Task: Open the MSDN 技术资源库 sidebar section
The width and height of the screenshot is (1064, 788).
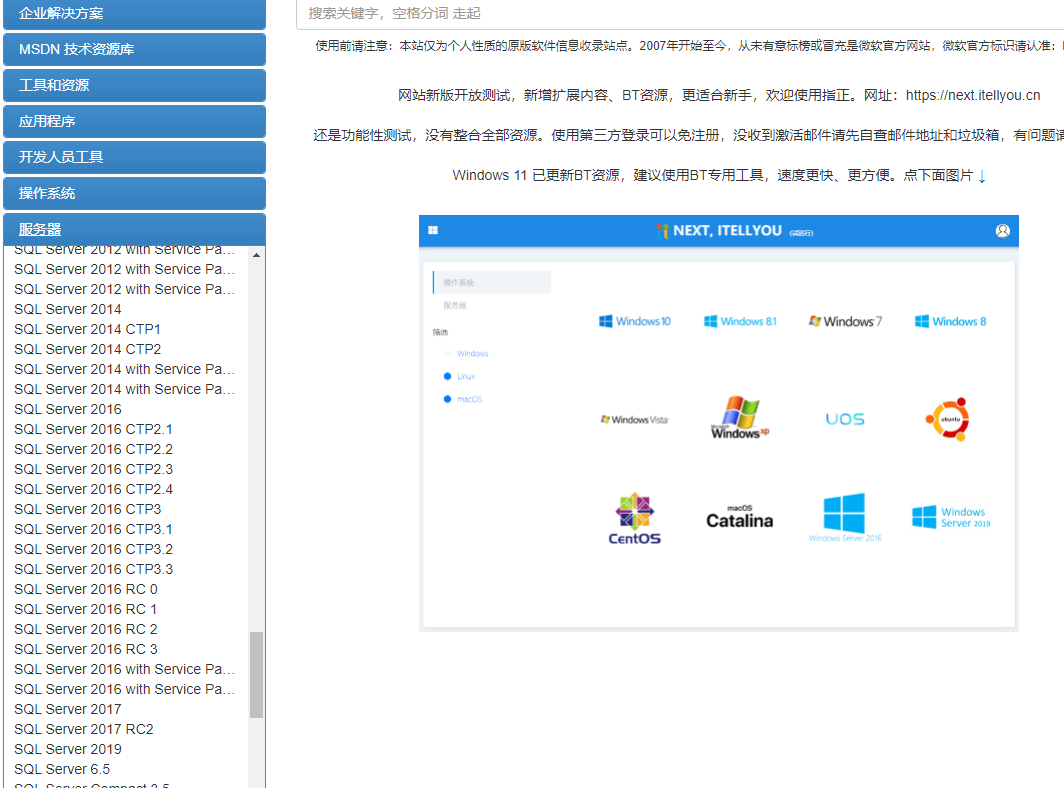Action: coord(134,50)
